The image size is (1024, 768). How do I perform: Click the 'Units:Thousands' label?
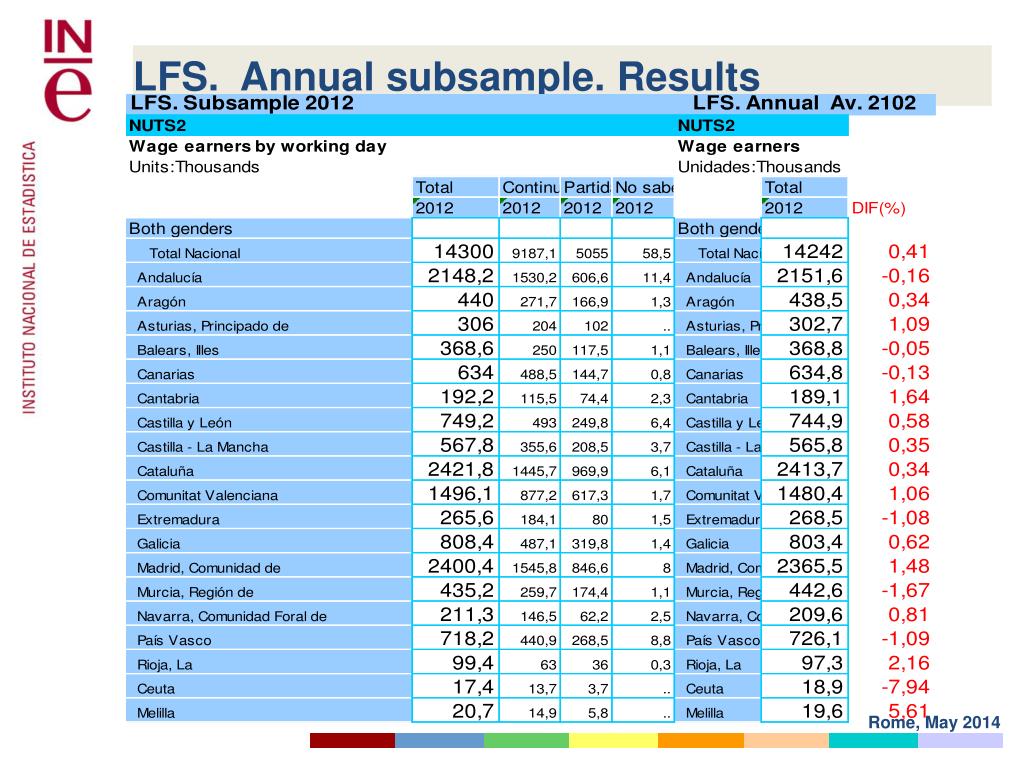click(194, 167)
